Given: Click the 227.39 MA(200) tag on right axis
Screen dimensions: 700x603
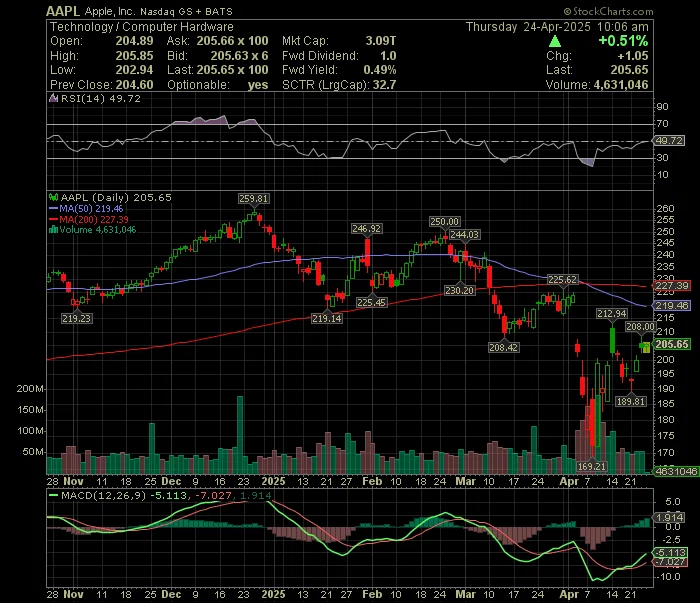Looking at the screenshot, I should [672, 286].
